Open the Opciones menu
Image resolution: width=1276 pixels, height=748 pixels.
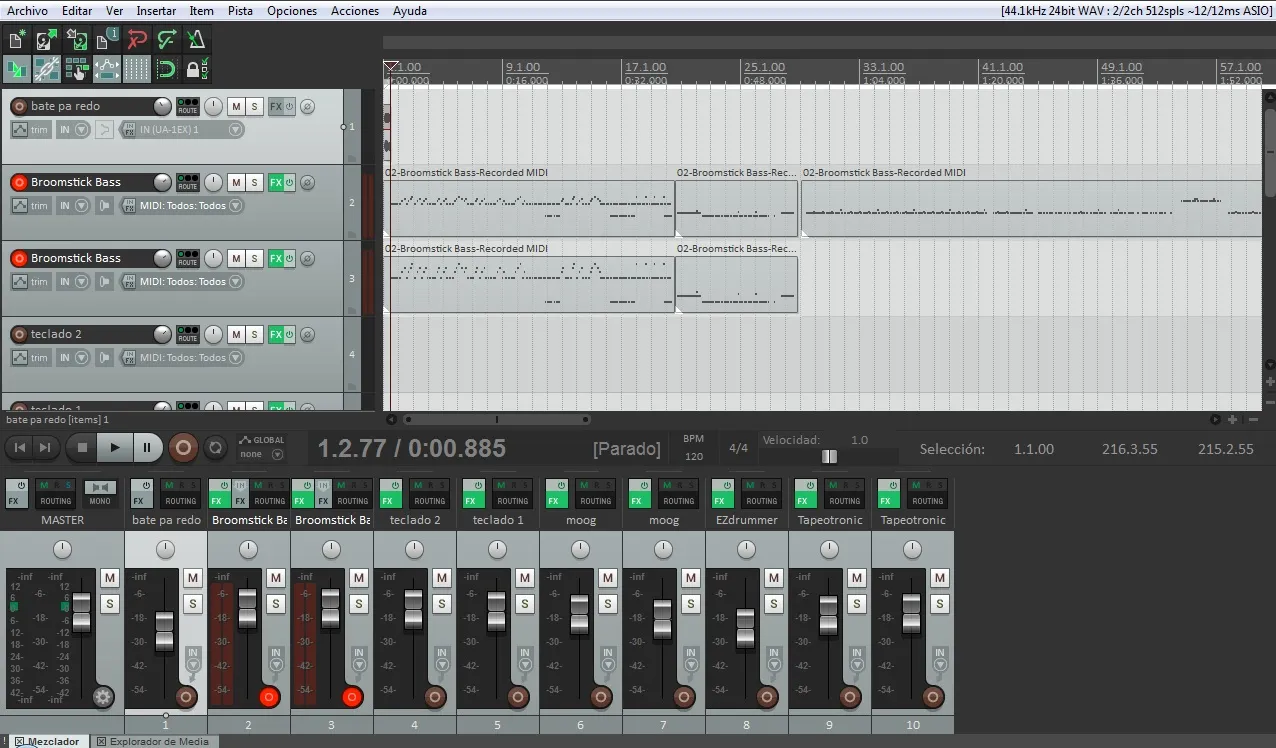click(x=292, y=11)
